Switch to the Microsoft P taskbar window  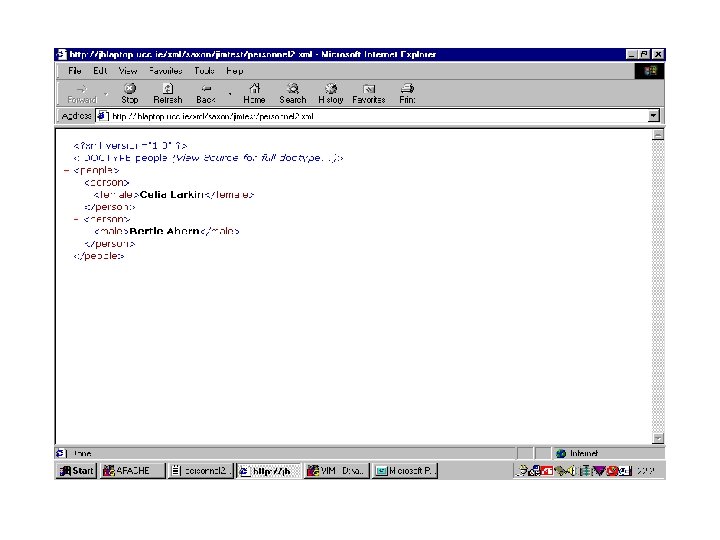tap(405, 471)
